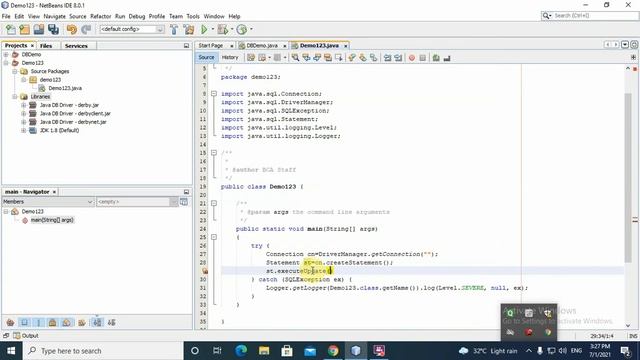The height and width of the screenshot is (360, 640).
Task: Switch to the Files tab
Action: click(x=46, y=46)
